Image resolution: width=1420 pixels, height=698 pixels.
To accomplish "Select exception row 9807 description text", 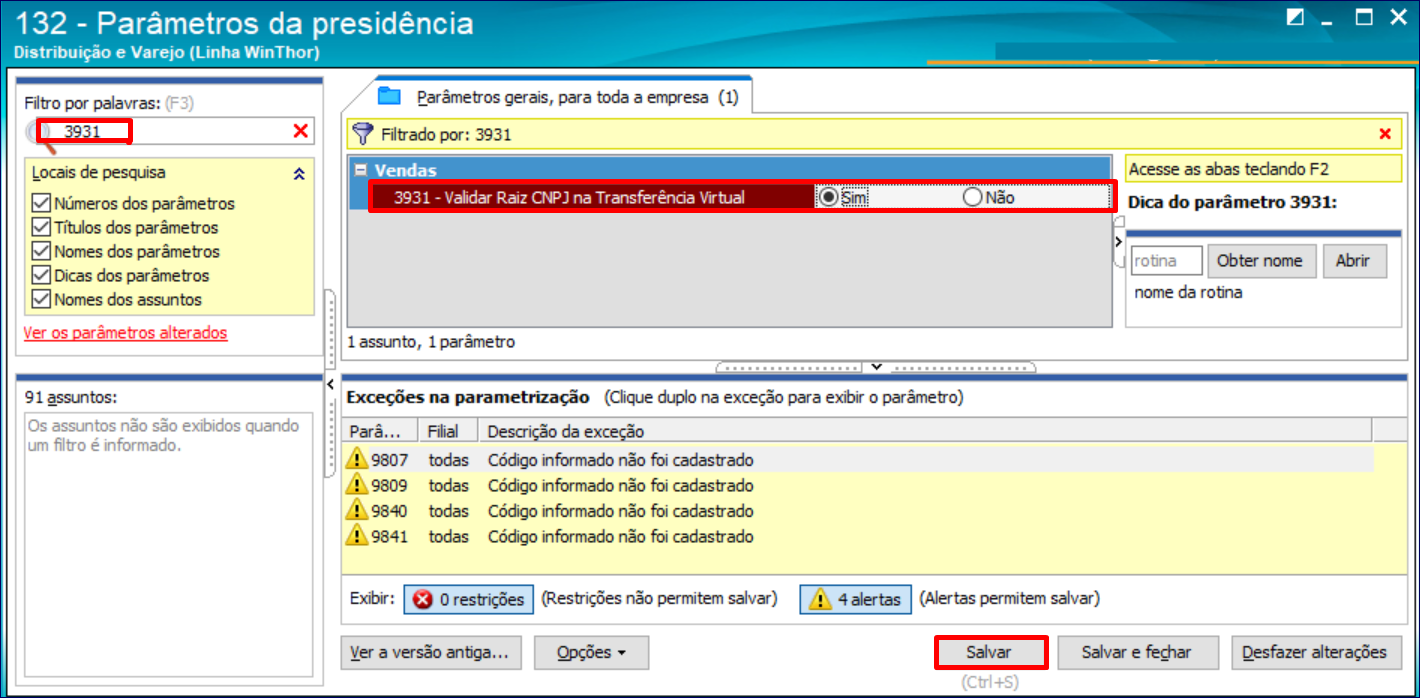I will pos(620,460).
